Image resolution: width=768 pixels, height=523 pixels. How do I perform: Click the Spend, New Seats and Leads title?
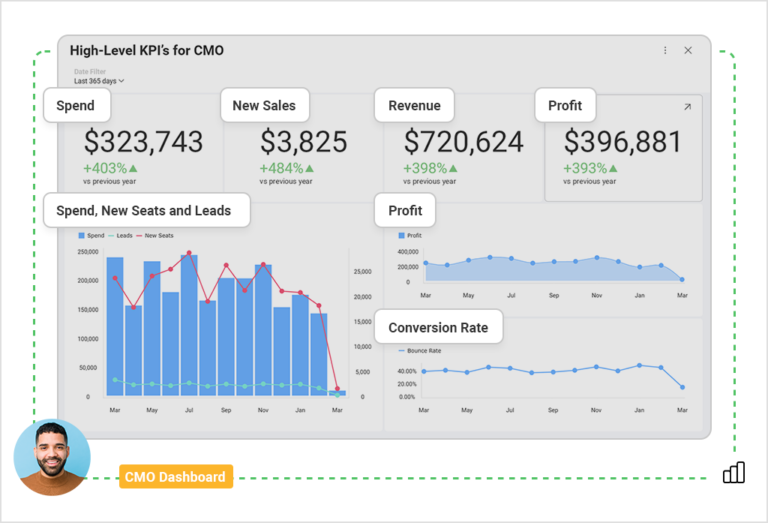coord(146,210)
